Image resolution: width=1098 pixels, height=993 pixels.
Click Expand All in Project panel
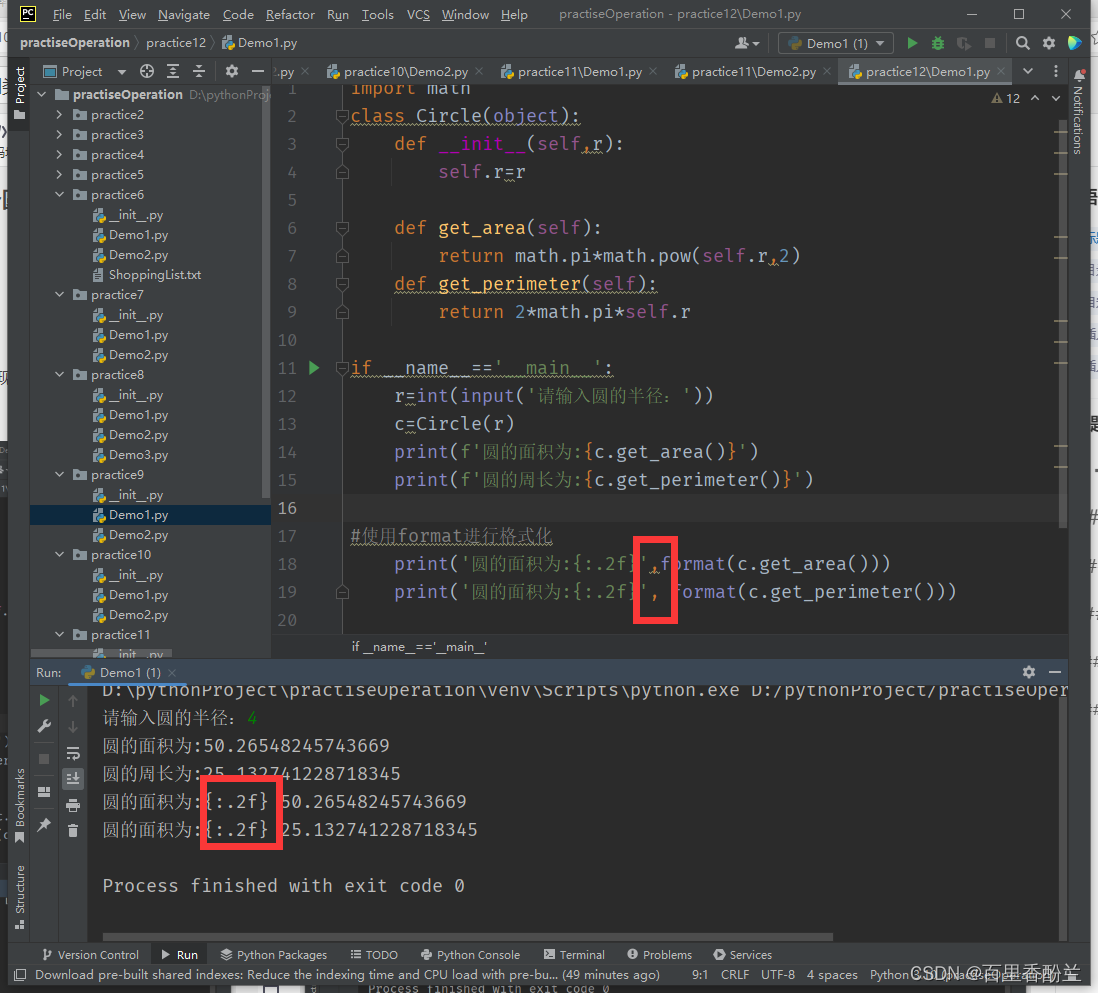[173, 71]
